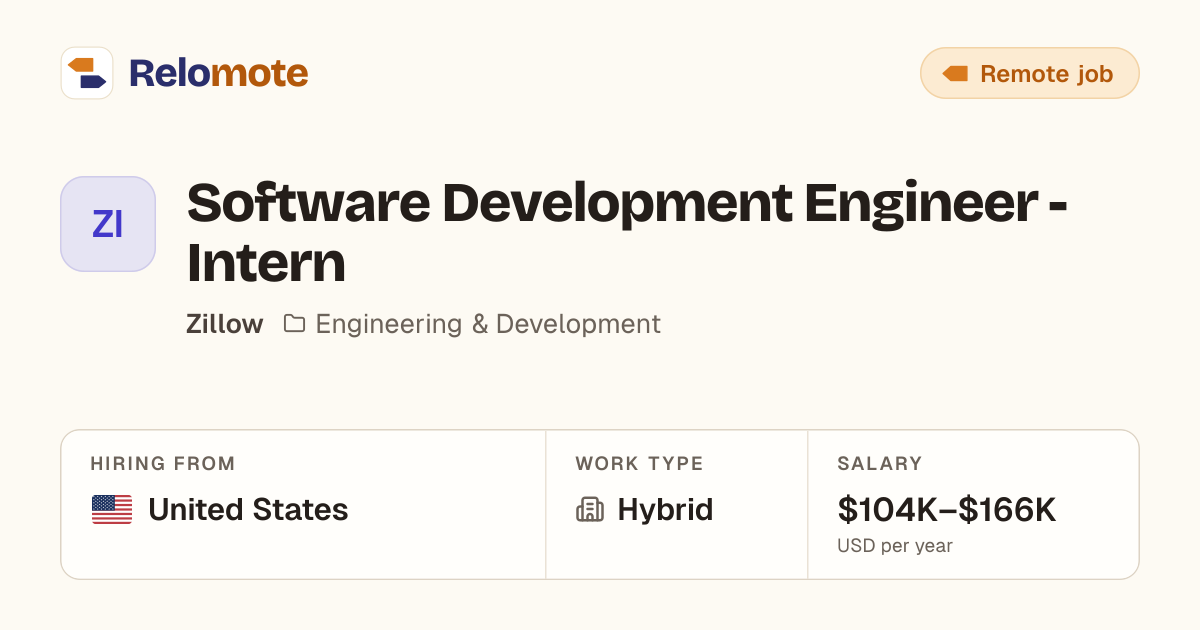1200x630 pixels.
Task: Open the Engineering & Development category
Action: pyautogui.click(x=488, y=324)
